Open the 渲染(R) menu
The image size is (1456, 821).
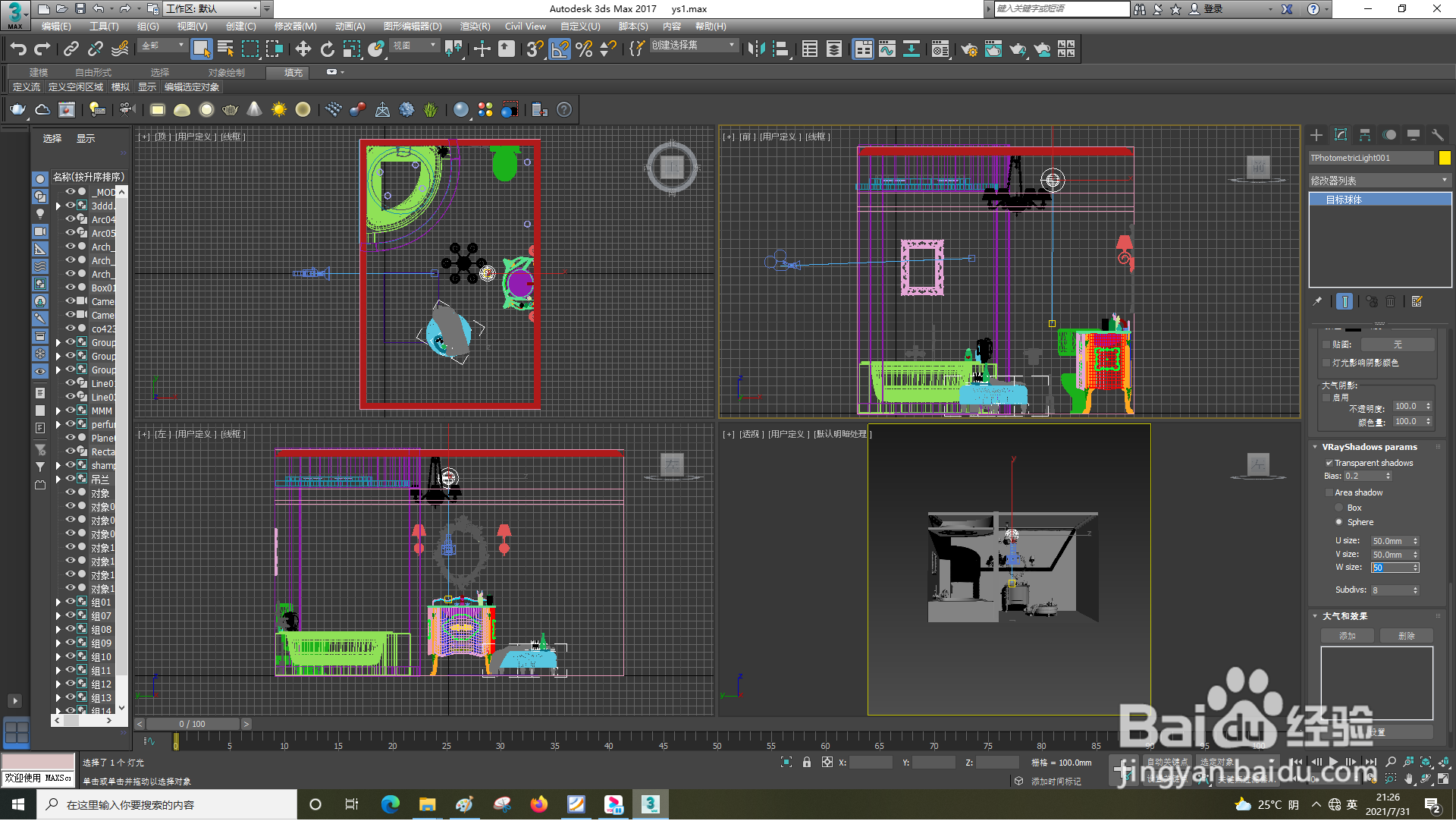(475, 27)
